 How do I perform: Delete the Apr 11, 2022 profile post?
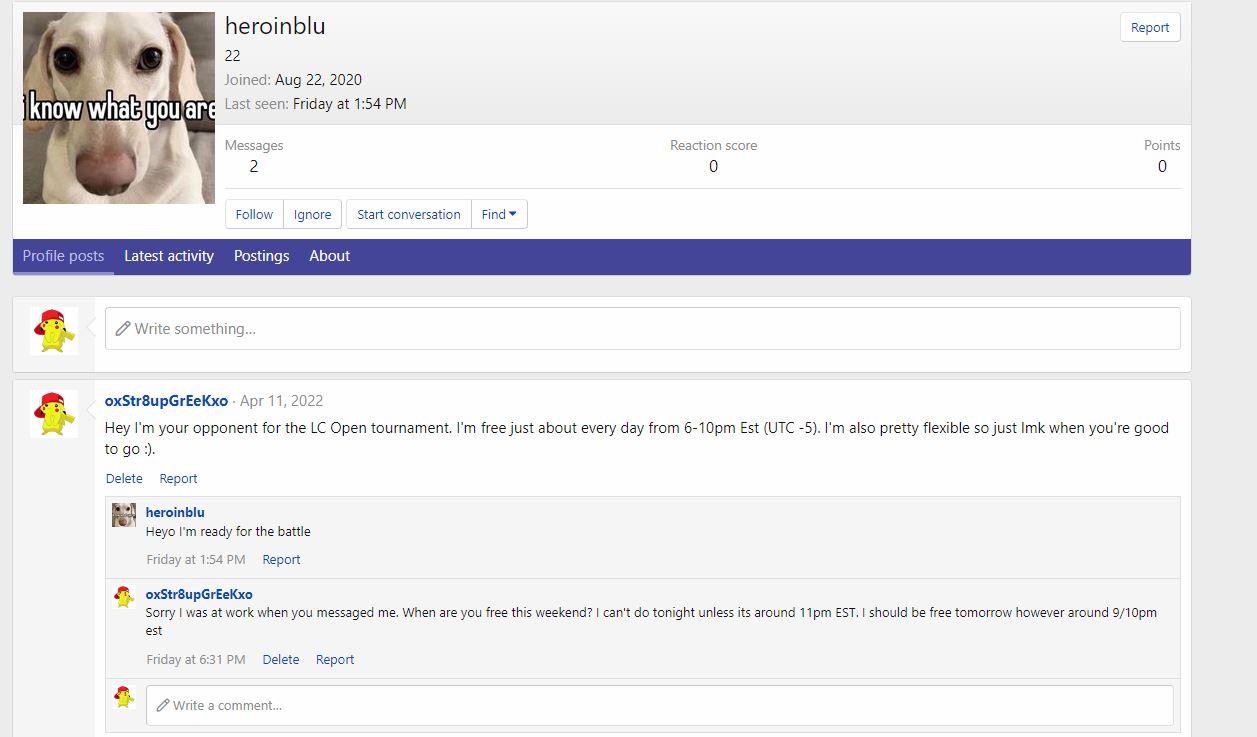tap(124, 478)
